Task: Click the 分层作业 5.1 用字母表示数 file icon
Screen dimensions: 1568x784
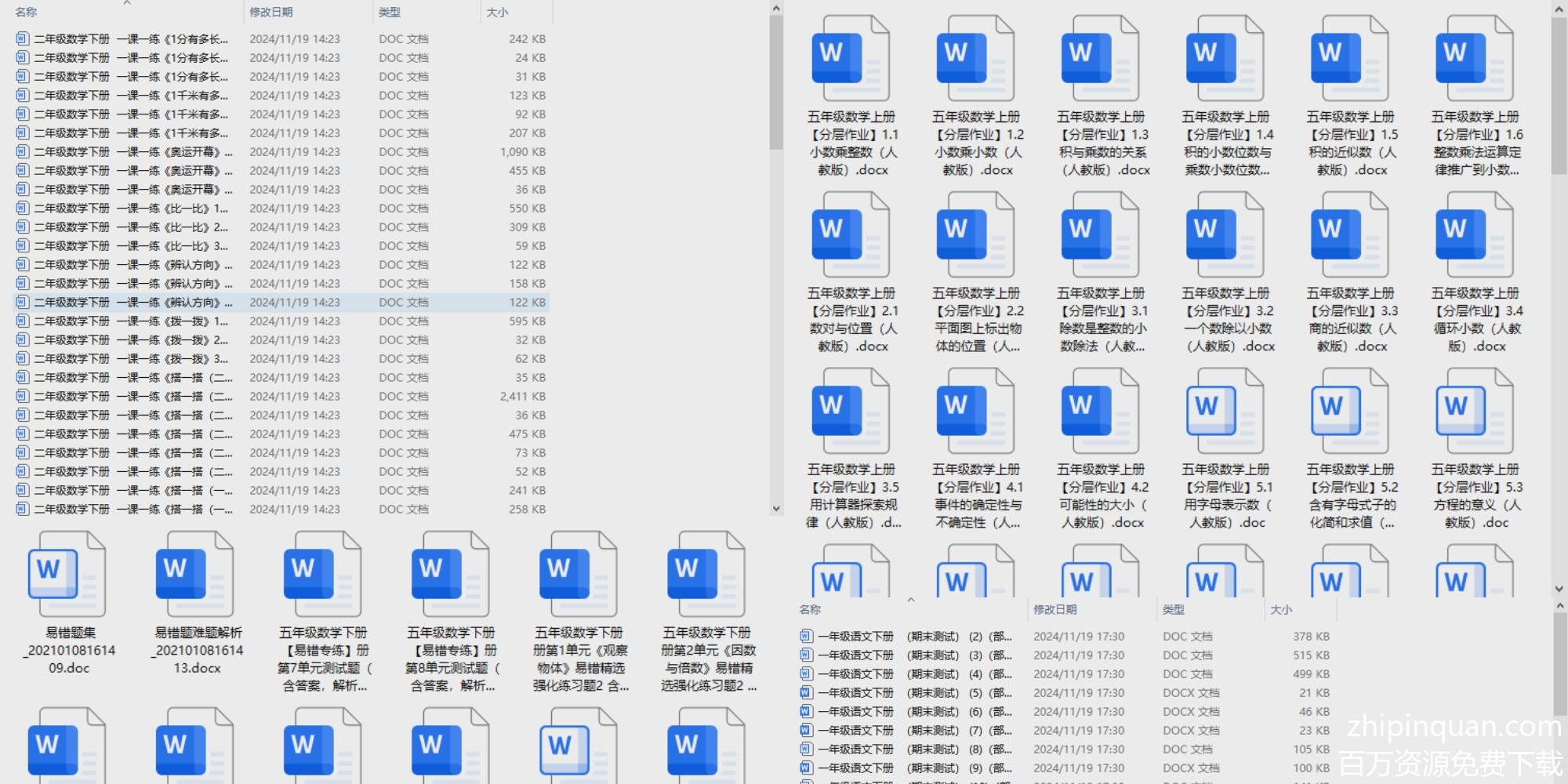Action: pyautogui.click(x=1225, y=412)
